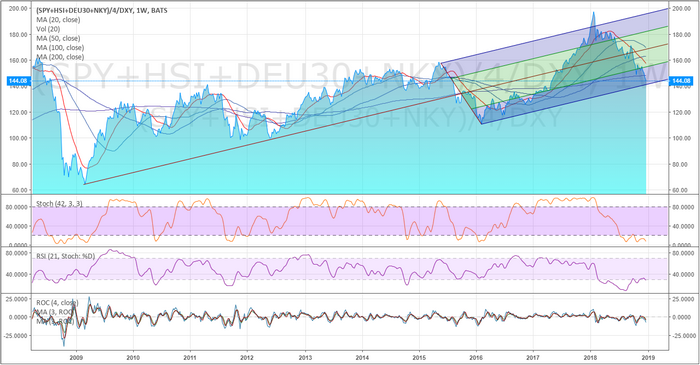Click the 2018 label on time axis

[x=590, y=357]
